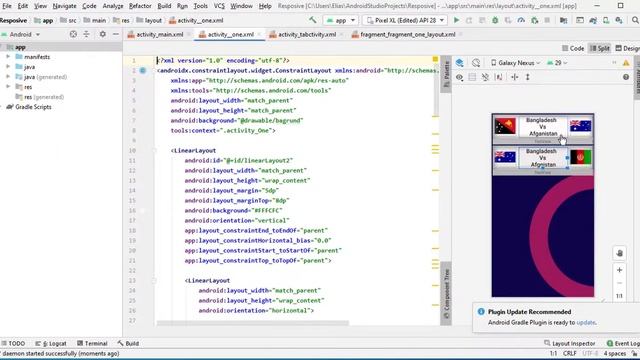Open the Layout Inspector
Screen dimensions: 640x360
(569, 344)
